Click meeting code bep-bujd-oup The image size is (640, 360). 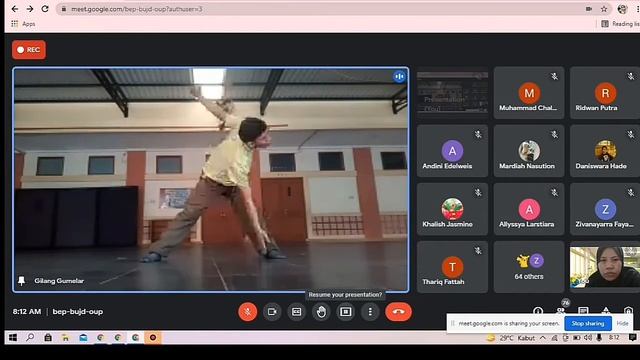point(78,311)
